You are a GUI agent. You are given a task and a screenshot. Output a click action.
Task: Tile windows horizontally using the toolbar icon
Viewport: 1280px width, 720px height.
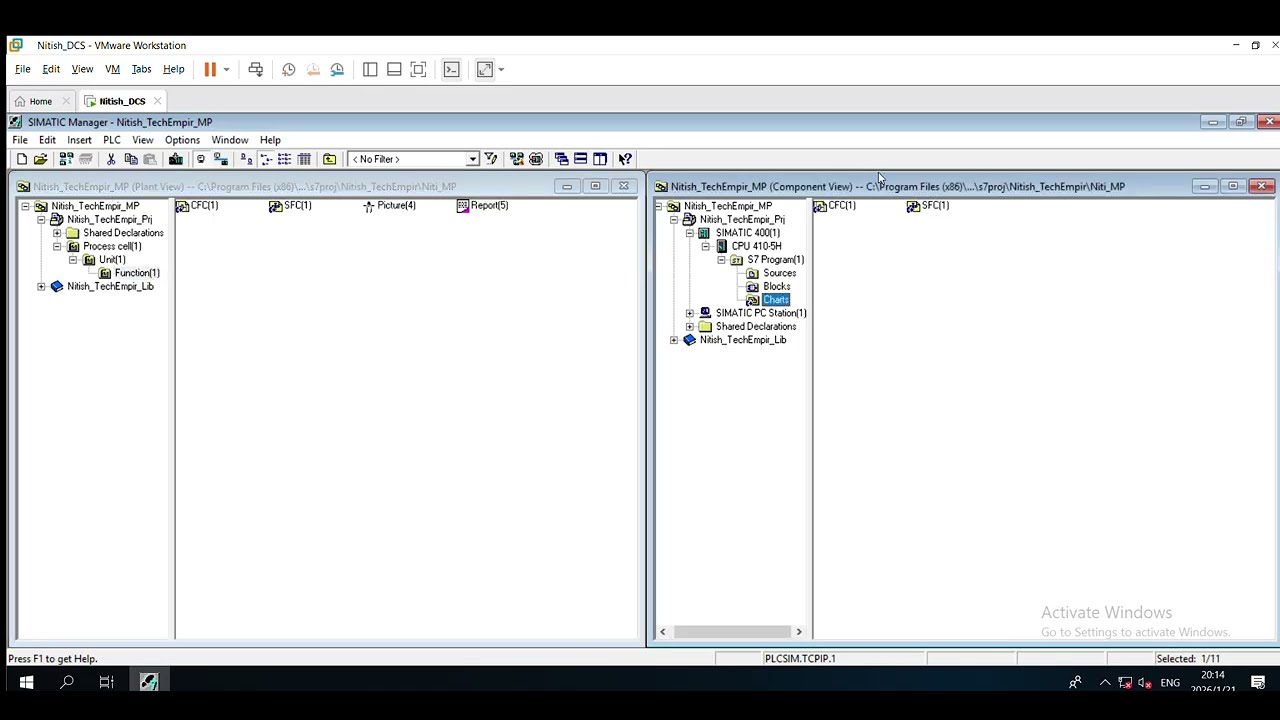point(580,159)
